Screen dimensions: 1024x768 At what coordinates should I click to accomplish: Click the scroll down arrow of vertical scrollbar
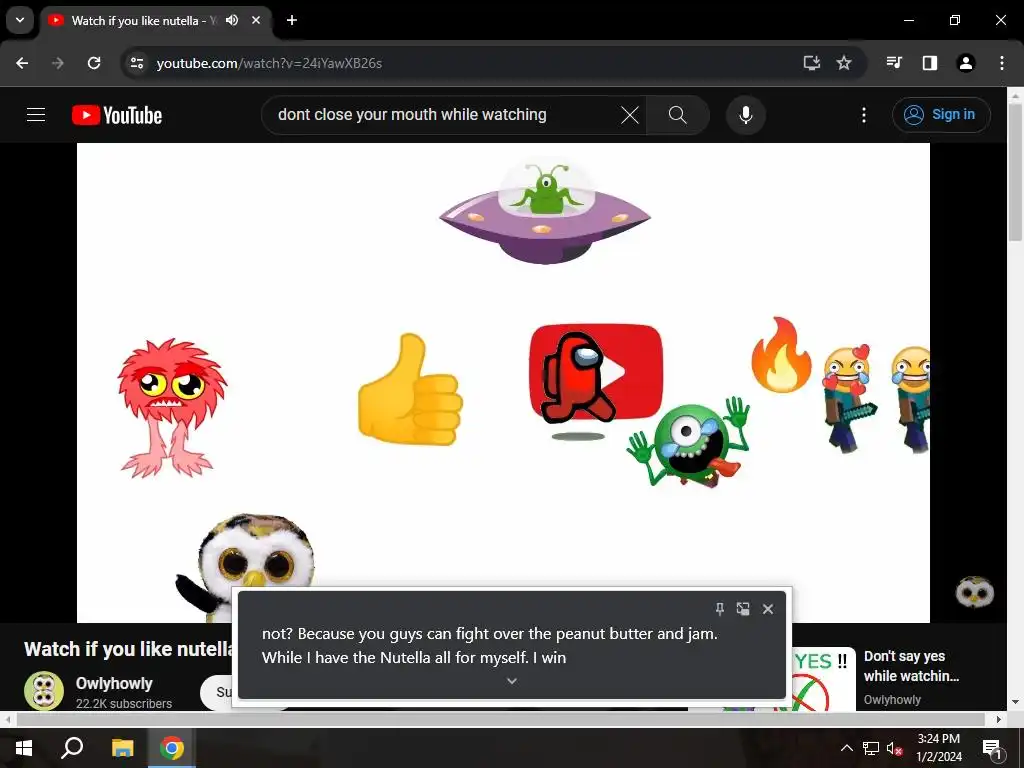pyautogui.click(x=1015, y=703)
